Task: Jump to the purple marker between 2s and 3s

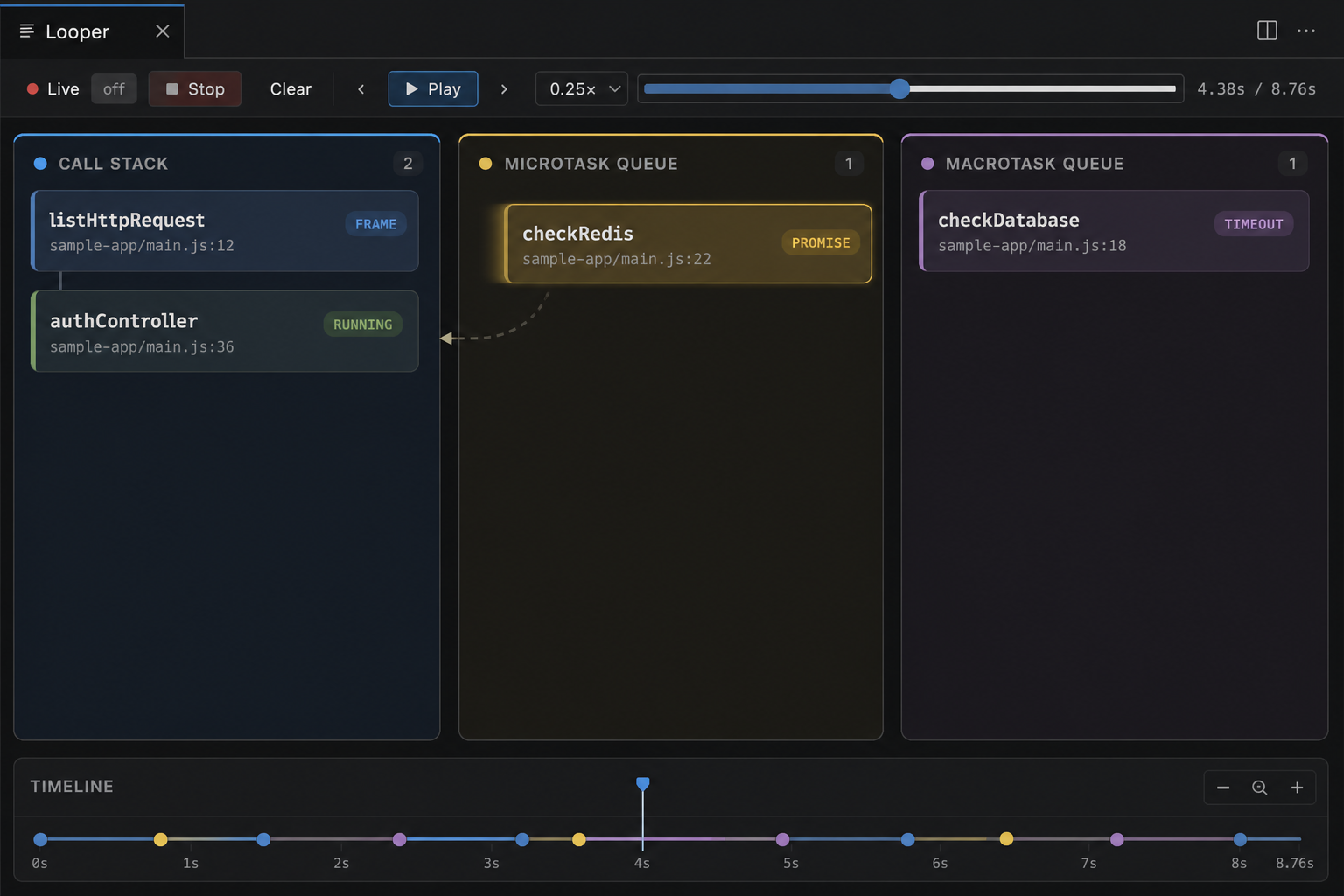Action: (x=399, y=839)
